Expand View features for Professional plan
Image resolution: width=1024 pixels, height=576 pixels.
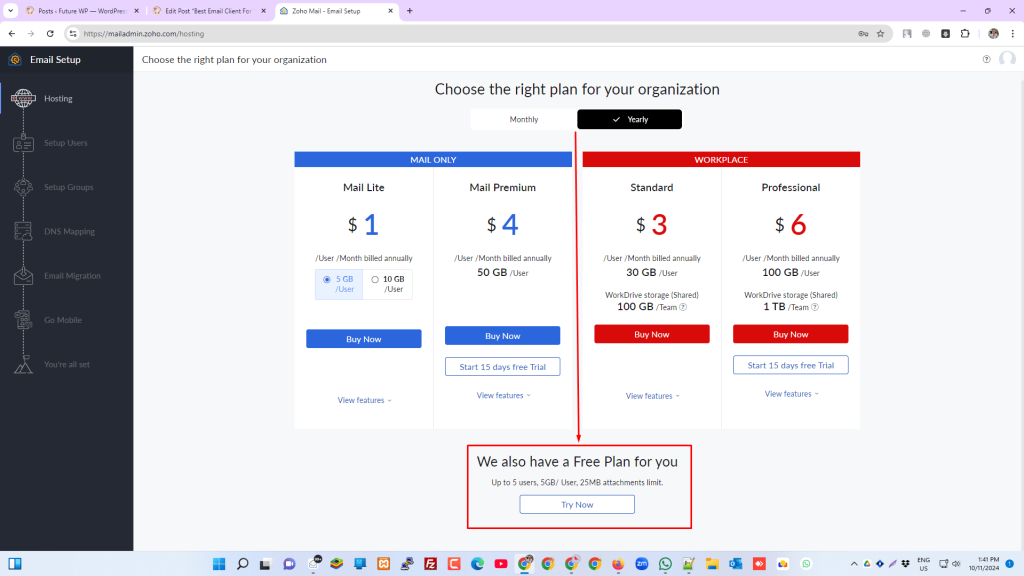pyautogui.click(x=791, y=394)
